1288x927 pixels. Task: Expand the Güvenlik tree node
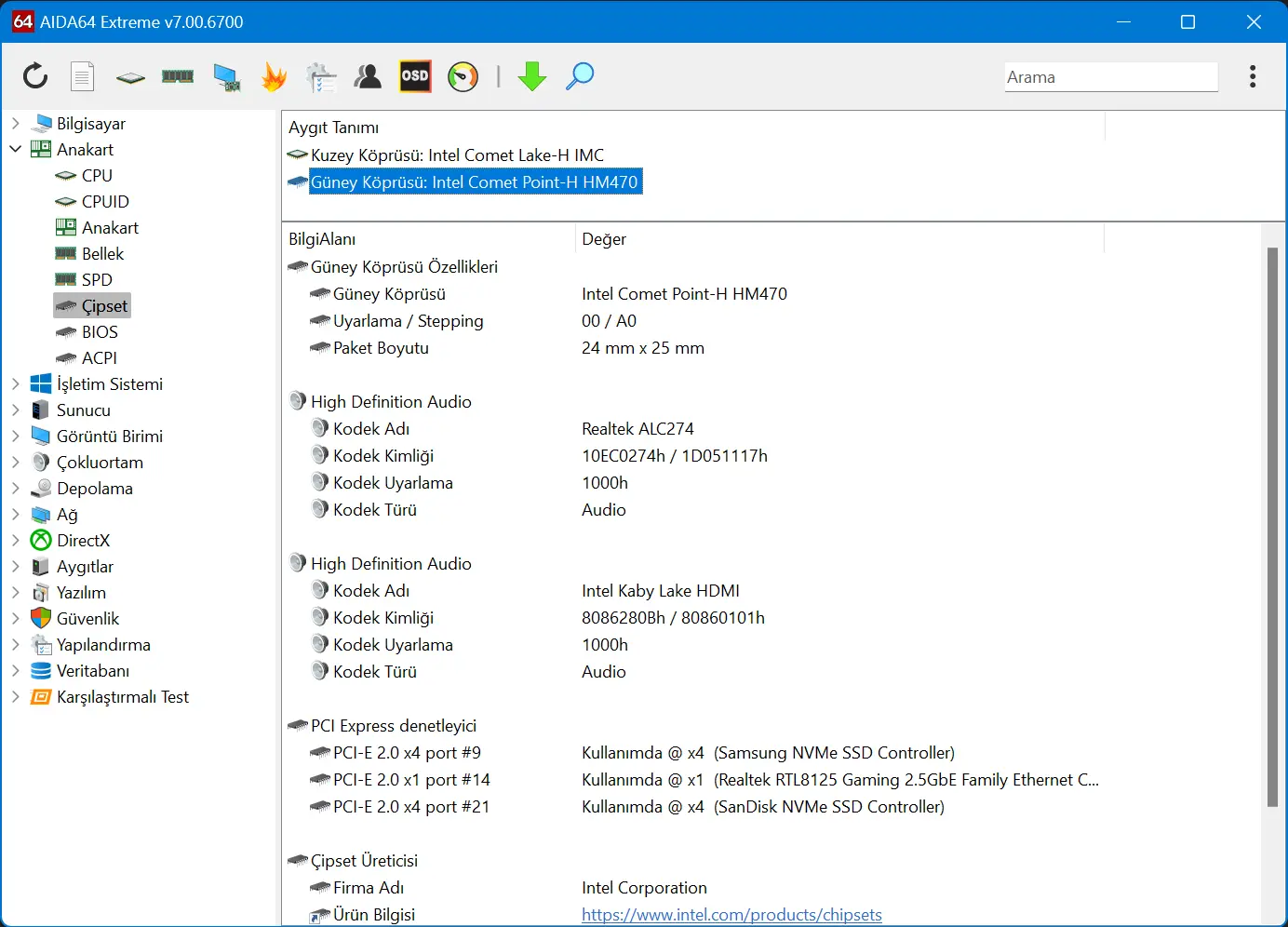tap(15, 618)
